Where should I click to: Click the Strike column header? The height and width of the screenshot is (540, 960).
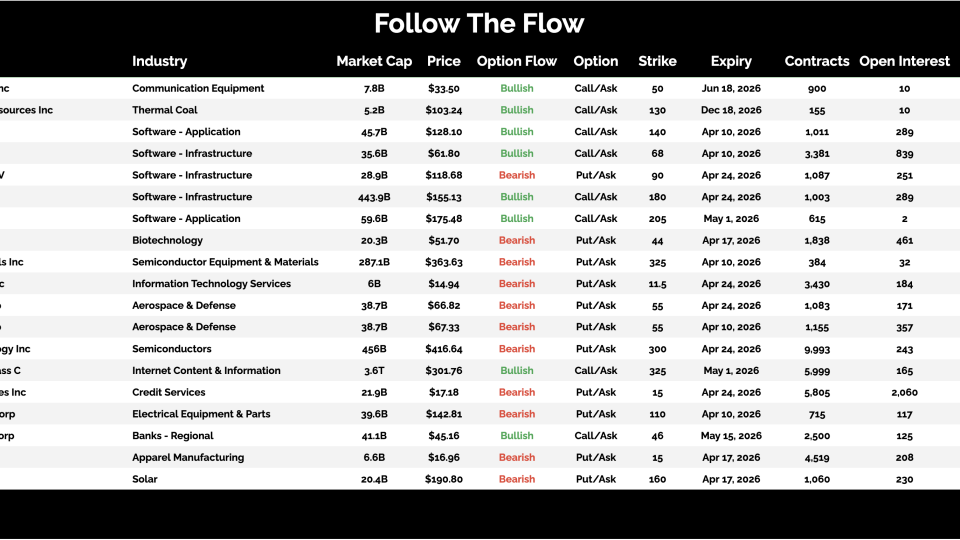657,61
